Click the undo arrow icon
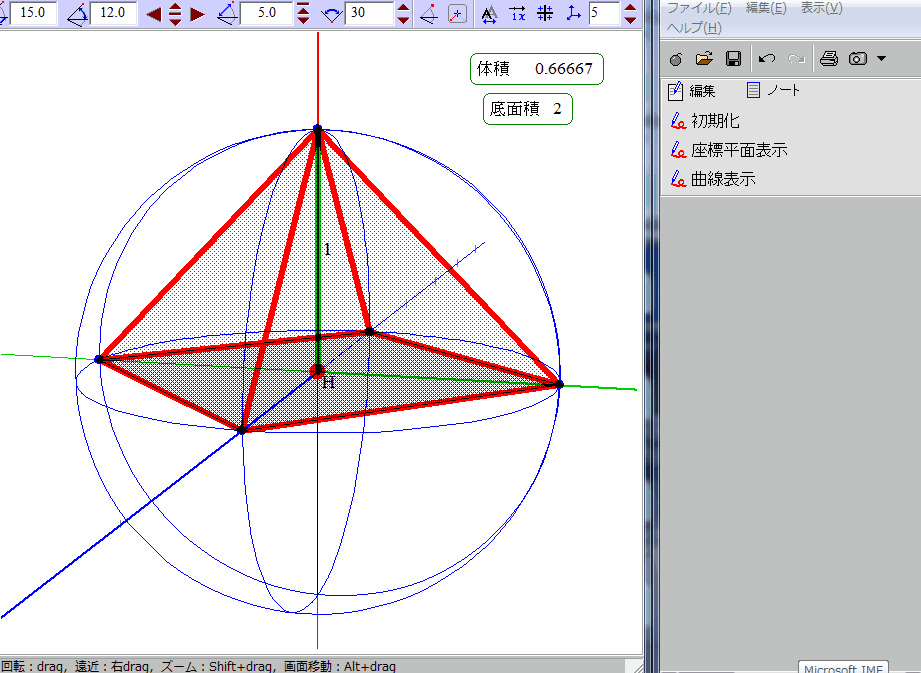 [x=766, y=59]
